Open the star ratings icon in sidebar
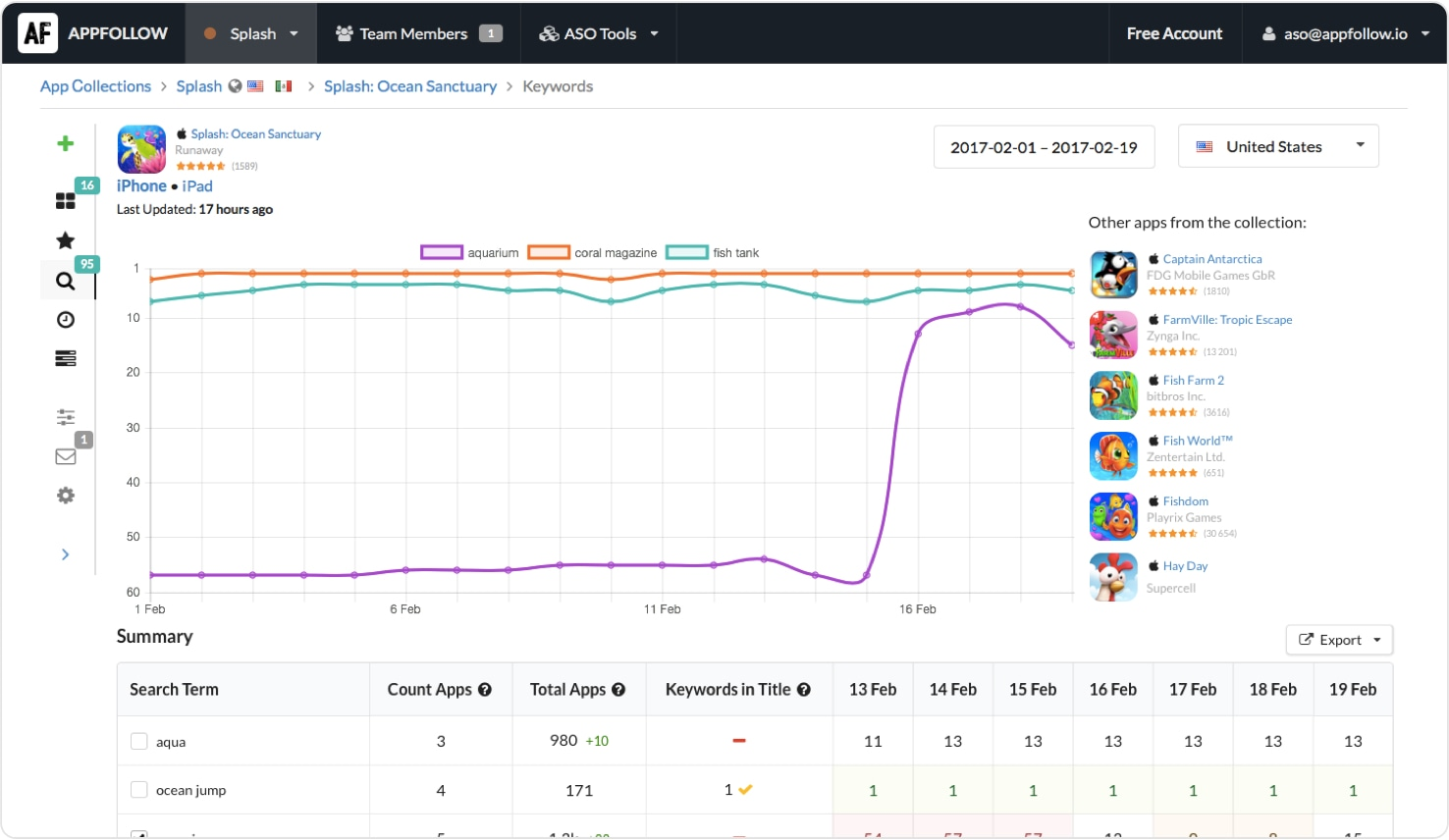Screen dimensions: 1449x840 [66, 240]
